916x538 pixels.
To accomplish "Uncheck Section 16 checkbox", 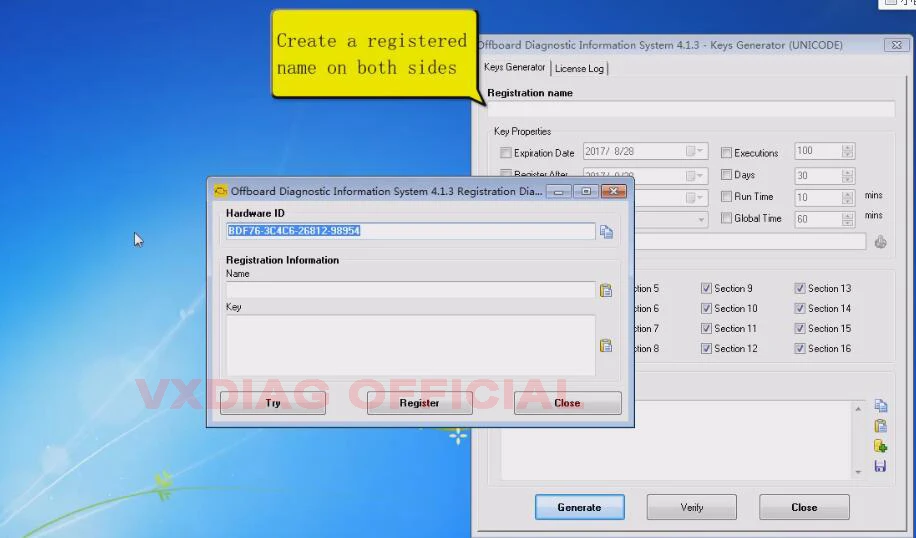I will (800, 349).
